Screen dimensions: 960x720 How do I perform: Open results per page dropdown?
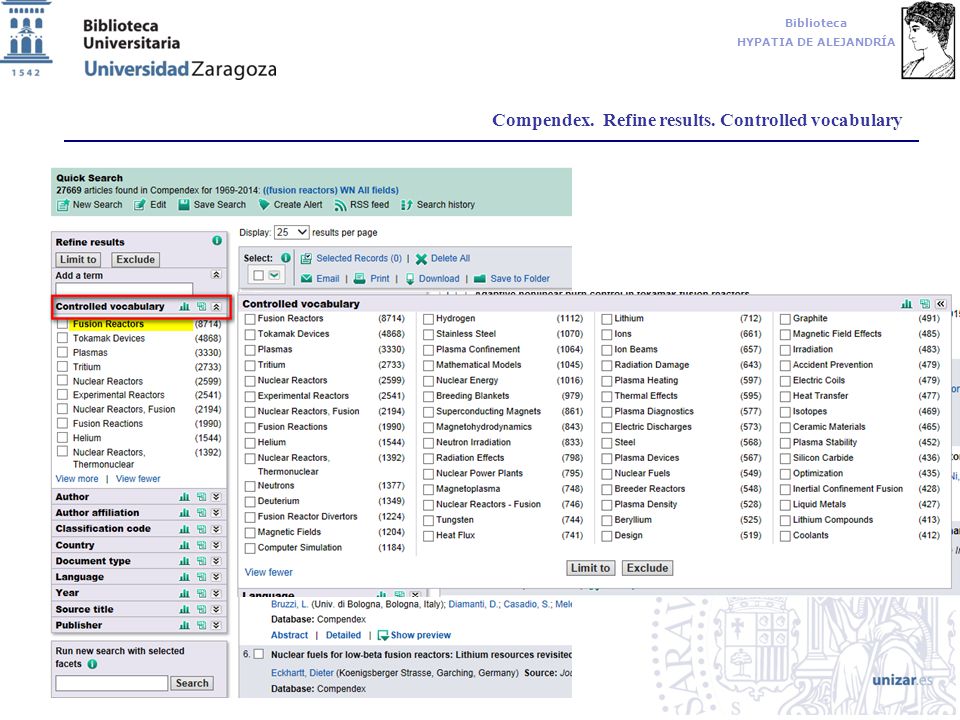(x=291, y=233)
